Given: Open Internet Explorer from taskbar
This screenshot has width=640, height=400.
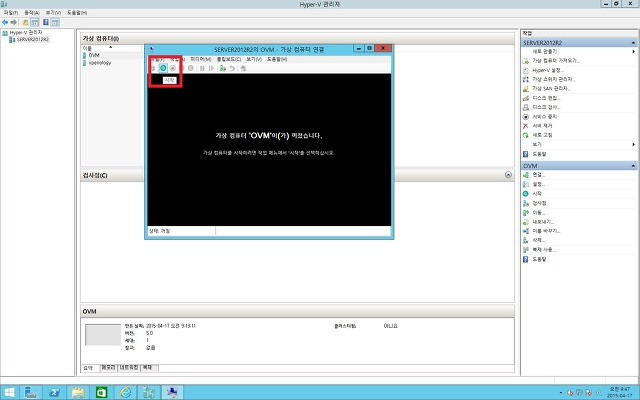Looking at the screenshot, I should [125, 393].
